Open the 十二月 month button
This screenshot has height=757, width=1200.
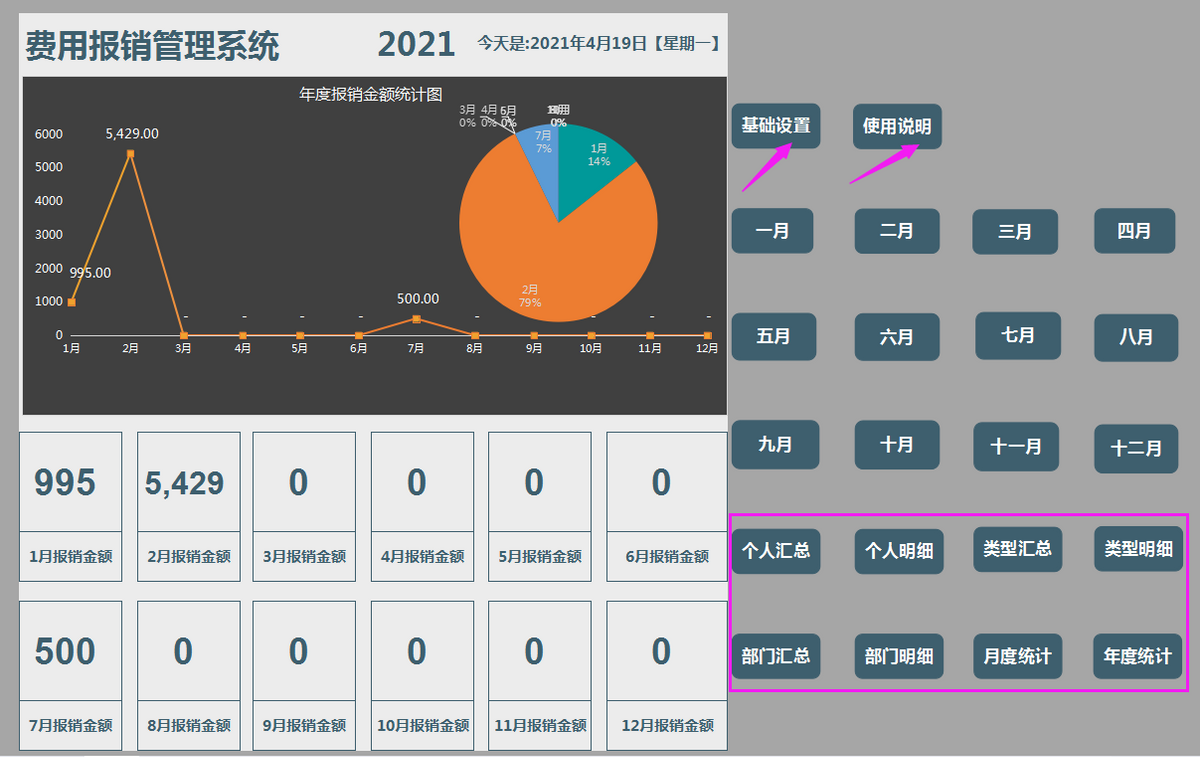pyautogui.click(x=1136, y=448)
